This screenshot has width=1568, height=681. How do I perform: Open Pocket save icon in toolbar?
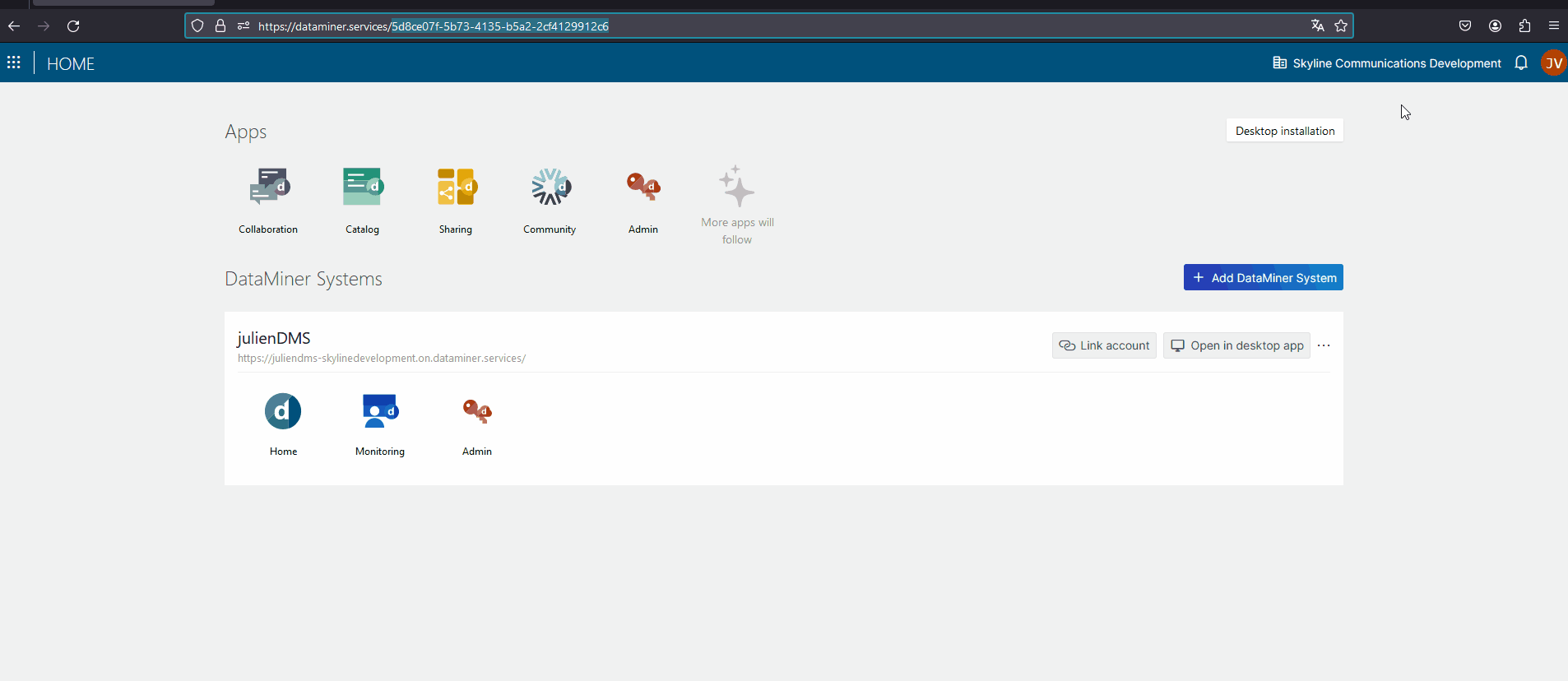click(x=1465, y=26)
